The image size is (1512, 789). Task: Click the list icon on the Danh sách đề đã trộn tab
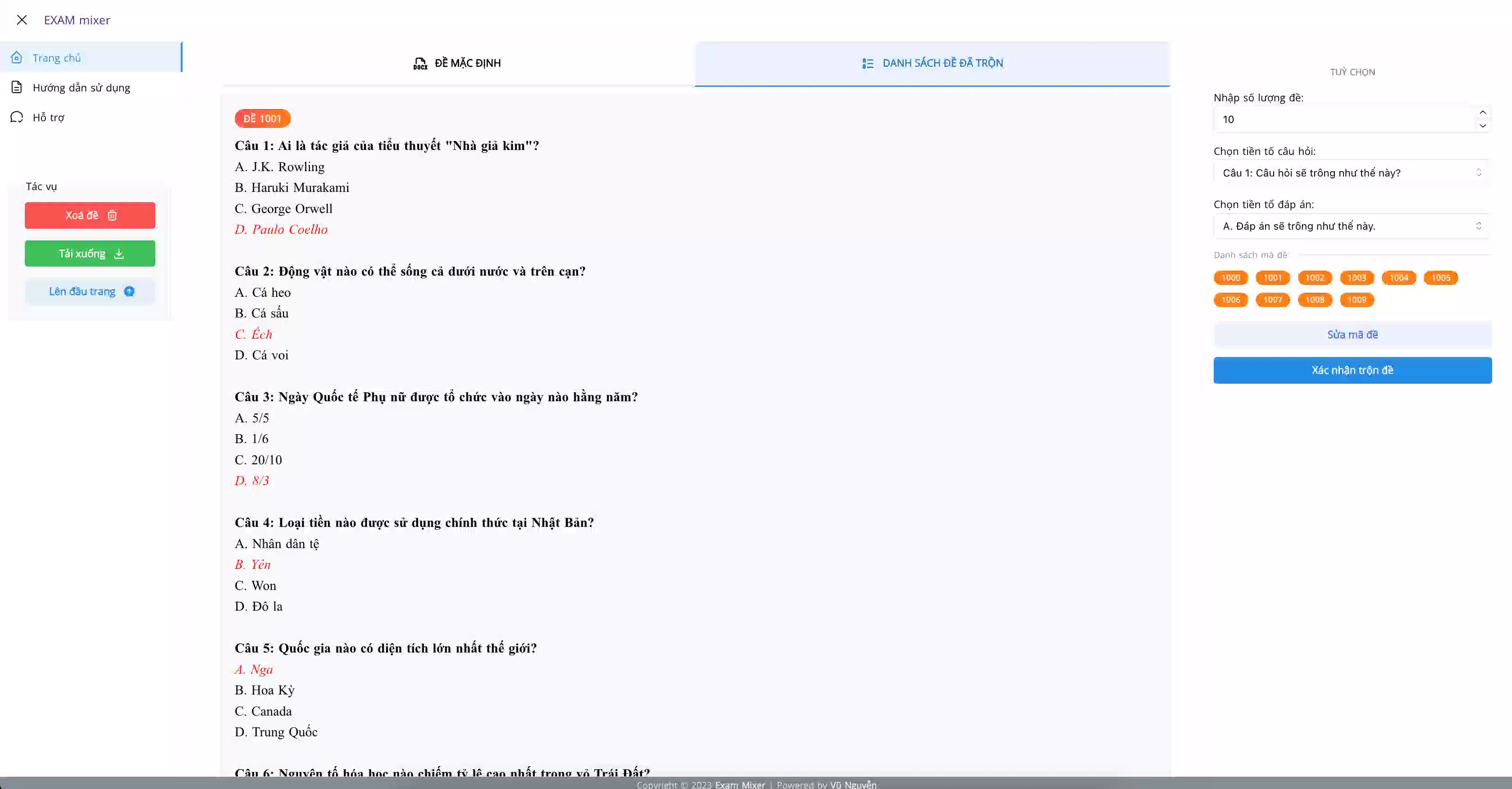click(x=868, y=63)
